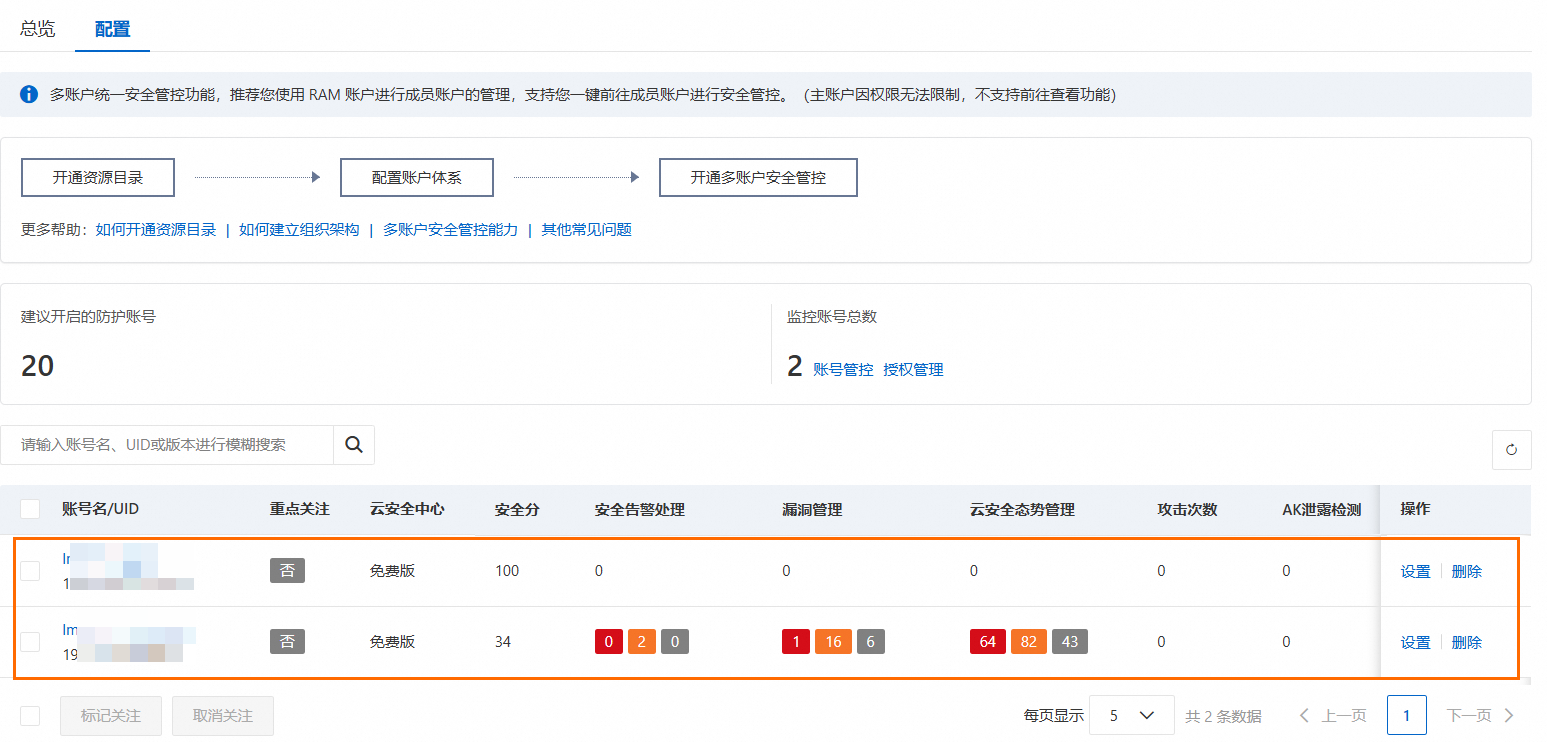1547x742 pixels.
Task: Click the 开通资源目录 step button
Action: 98,177
